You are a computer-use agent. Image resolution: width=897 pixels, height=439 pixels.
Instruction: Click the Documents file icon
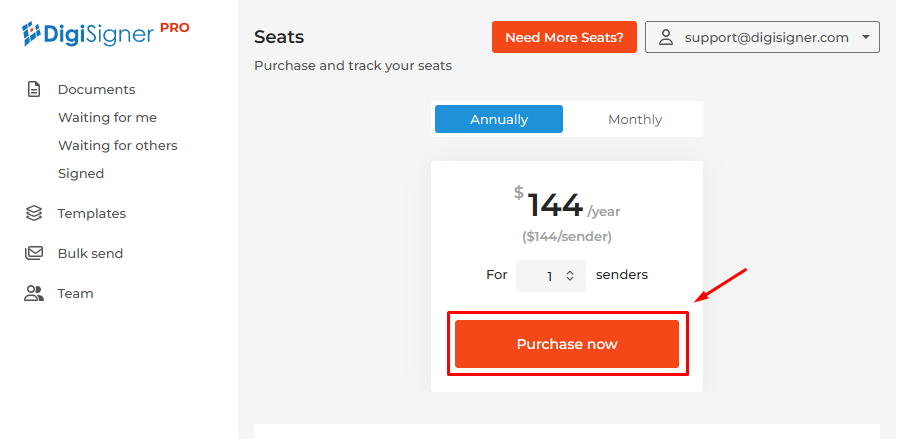point(34,89)
